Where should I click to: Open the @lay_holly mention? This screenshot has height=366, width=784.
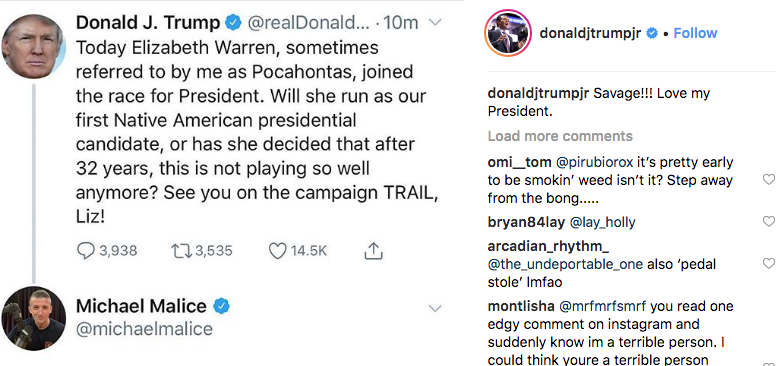(602, 222)
